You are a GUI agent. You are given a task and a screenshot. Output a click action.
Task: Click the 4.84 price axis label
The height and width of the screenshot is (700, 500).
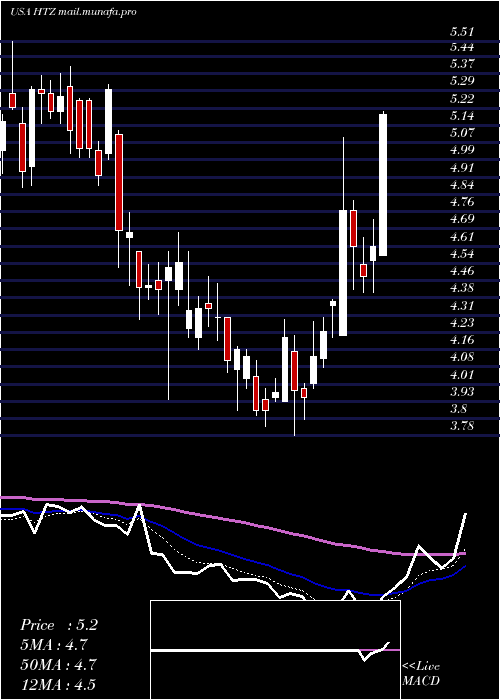[x=461, y=185]
